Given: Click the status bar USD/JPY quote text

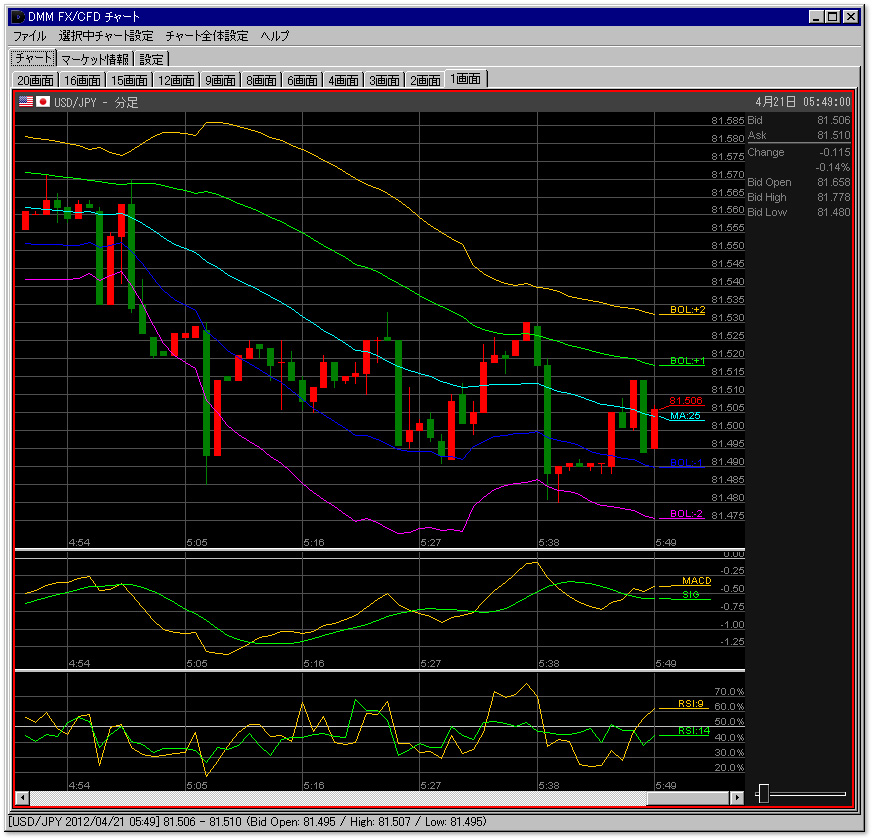Looking at the screenshot, I should 248,822.
